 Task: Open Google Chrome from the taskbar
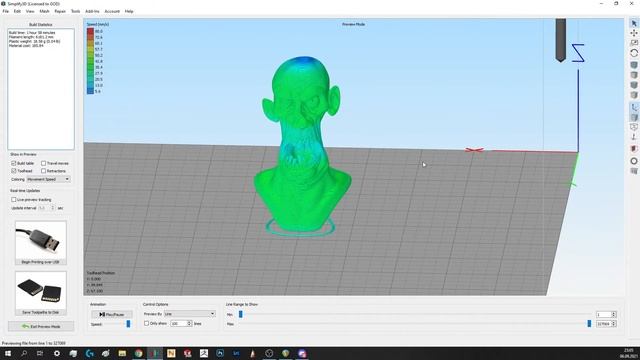(x=138, y=353)
